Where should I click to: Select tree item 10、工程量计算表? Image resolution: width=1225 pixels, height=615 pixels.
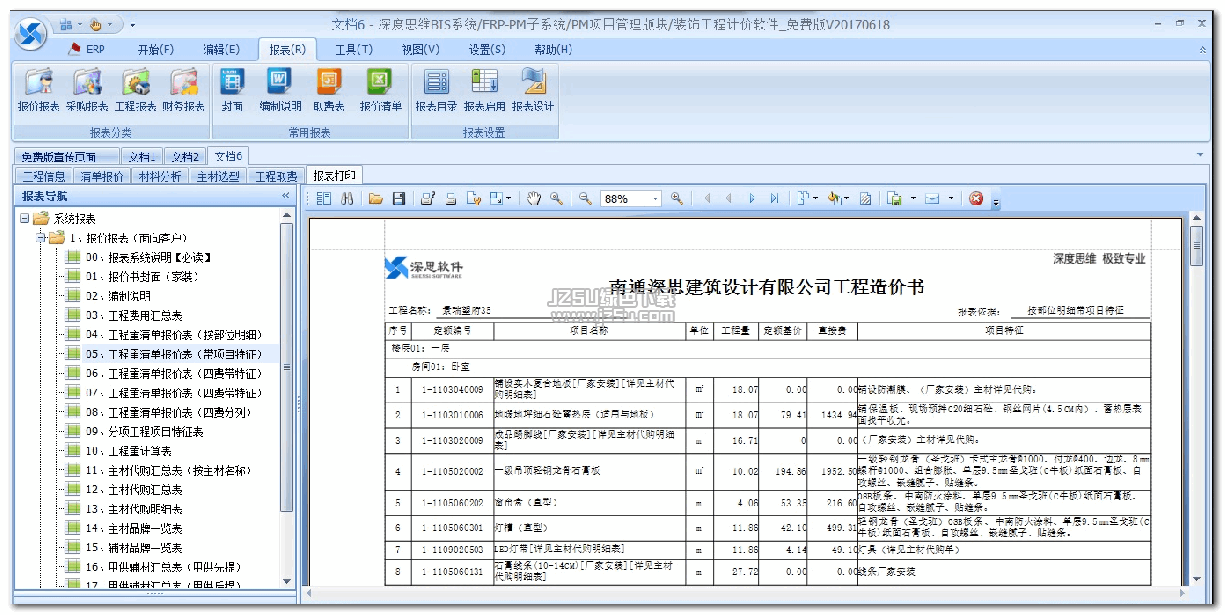121,451
